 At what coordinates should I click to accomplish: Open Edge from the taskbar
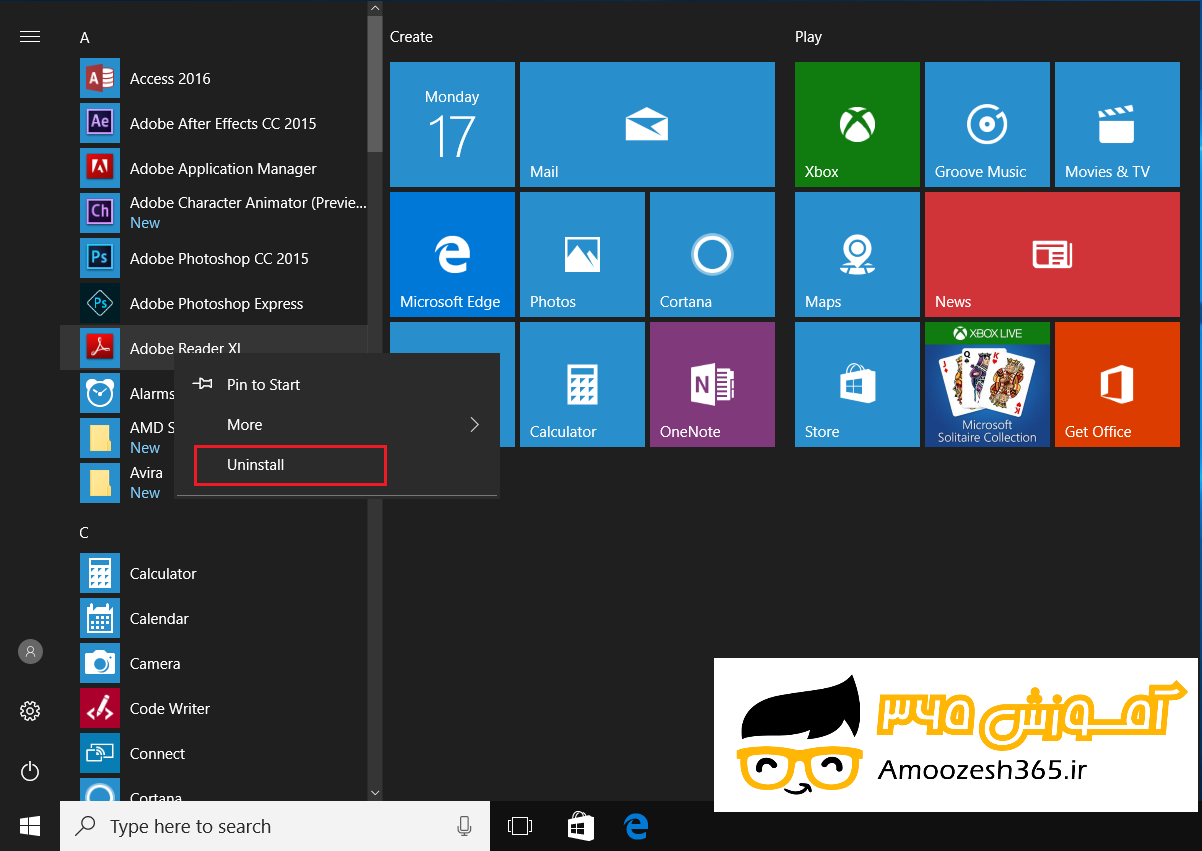636,826
